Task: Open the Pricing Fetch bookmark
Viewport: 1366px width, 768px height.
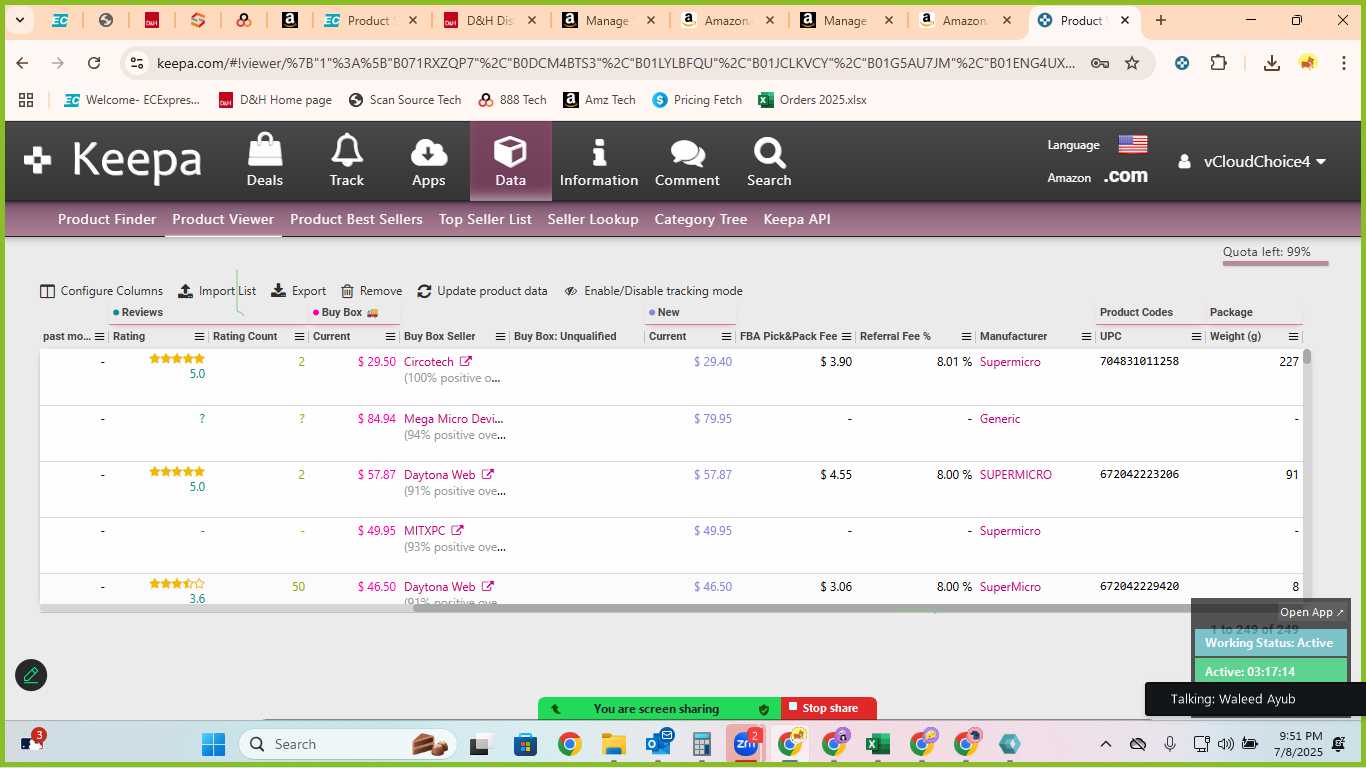Action: point(697,100)
